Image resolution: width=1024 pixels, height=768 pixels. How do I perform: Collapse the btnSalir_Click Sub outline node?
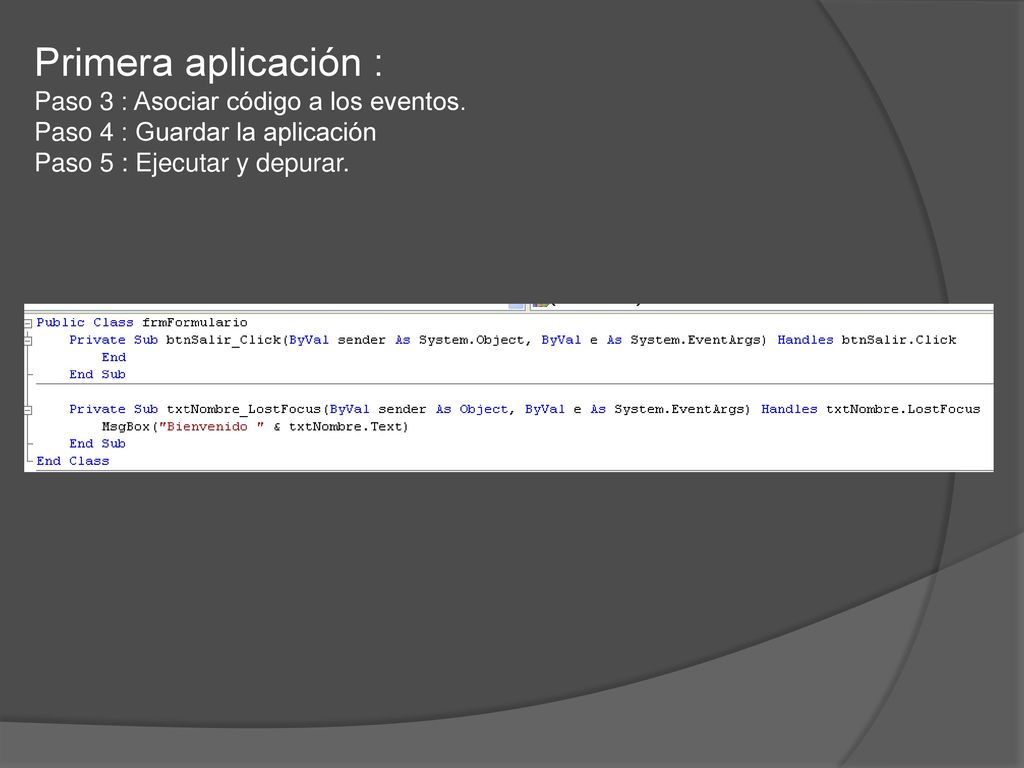tap(28, 340)
